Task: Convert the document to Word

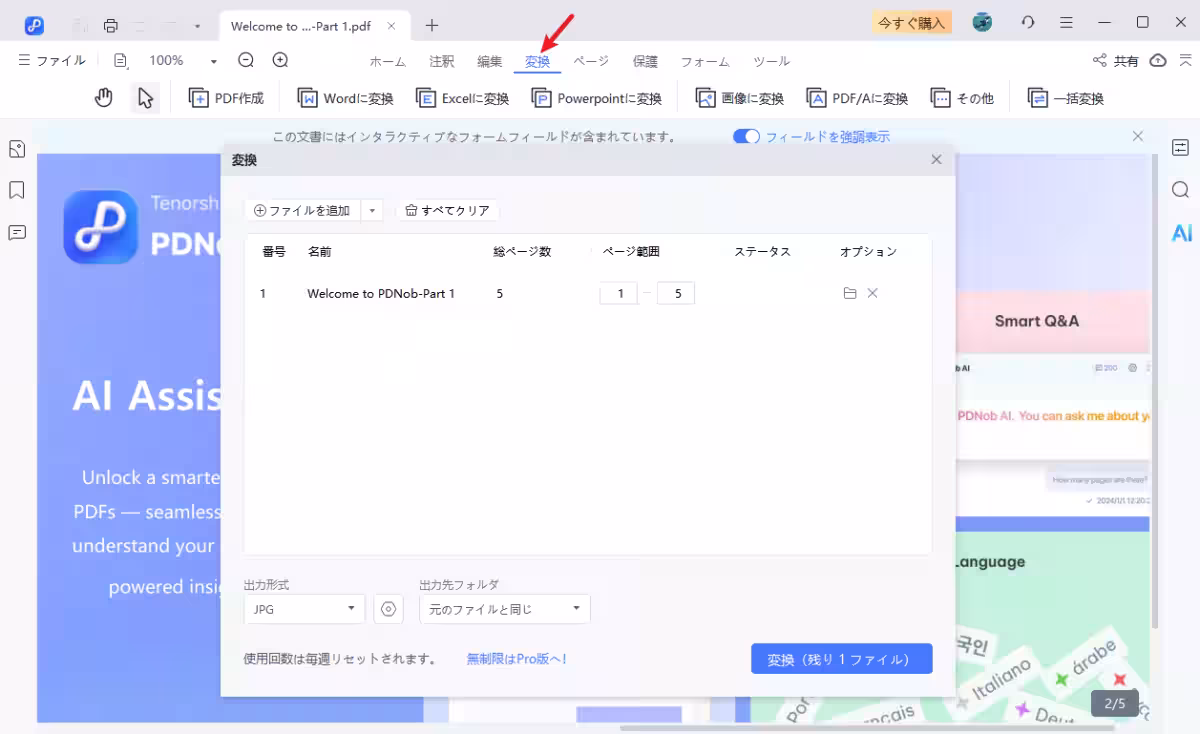Action: [347, 97]
